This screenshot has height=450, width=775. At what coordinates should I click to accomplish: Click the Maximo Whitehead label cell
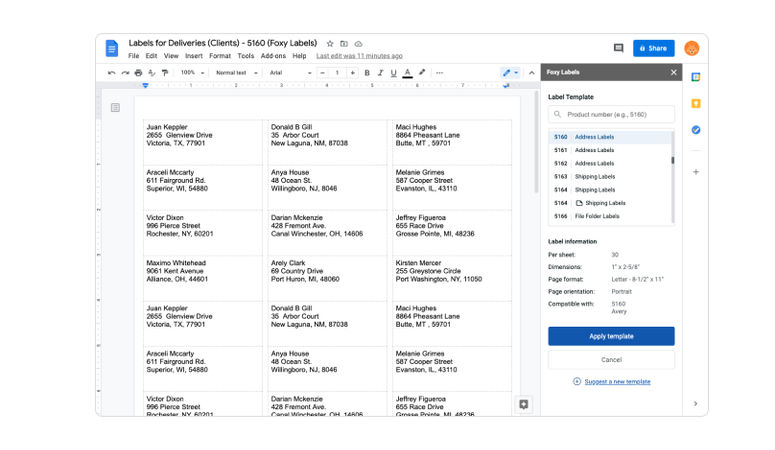203,278
